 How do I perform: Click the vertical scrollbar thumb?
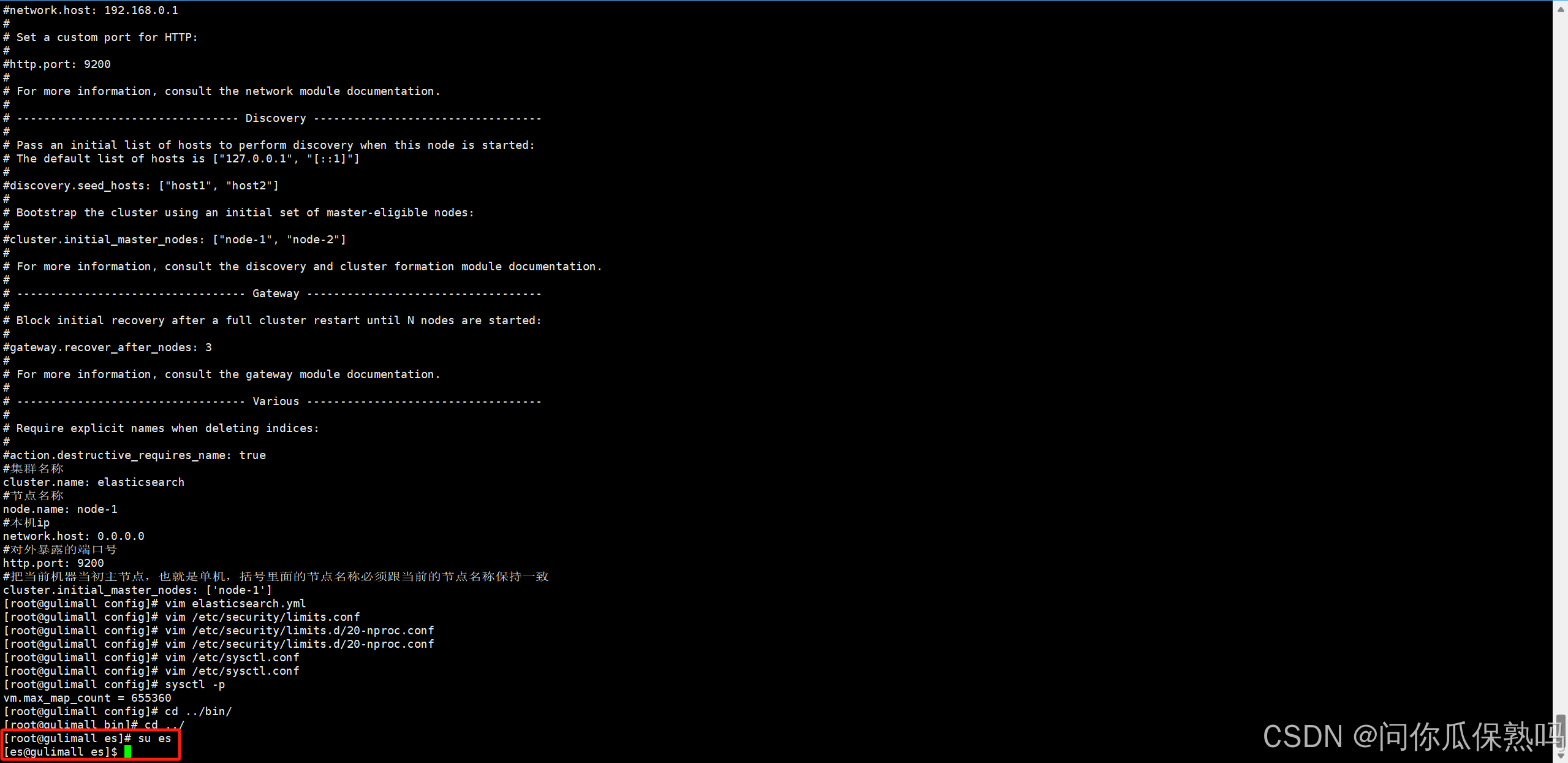pyautogui.click(x=1560, y=731)
